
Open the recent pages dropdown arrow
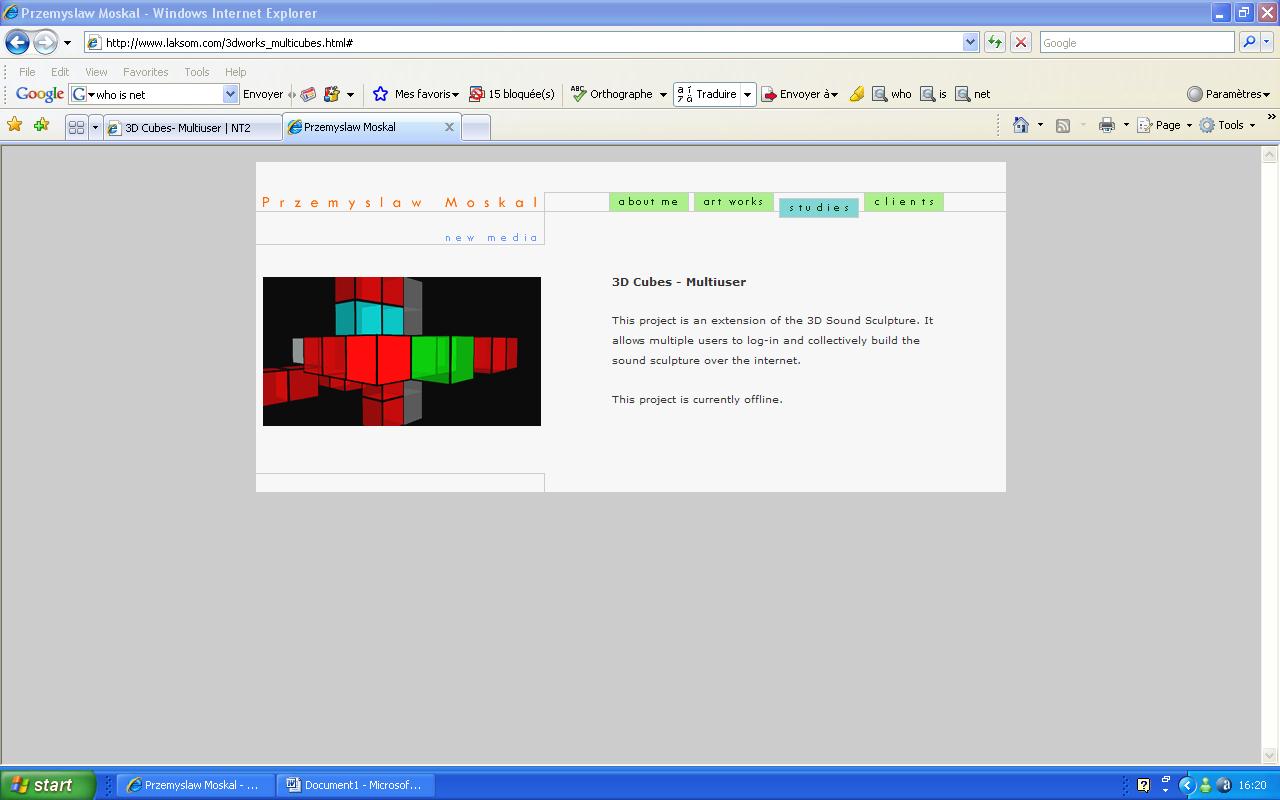click(67, 43)
